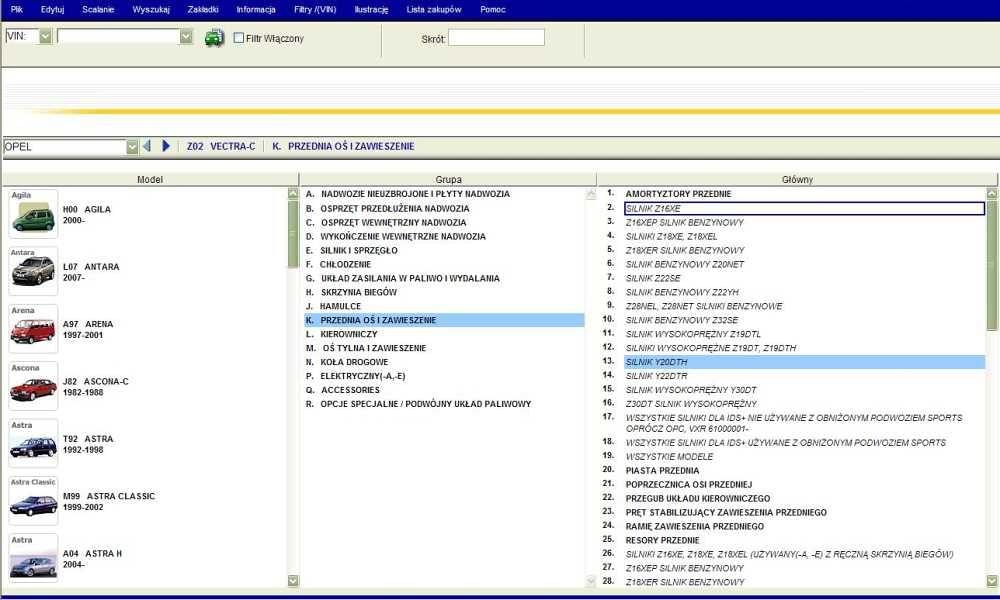Click the Model column header
Viewport: 1000px width, 600px height.
coord(151,180)
